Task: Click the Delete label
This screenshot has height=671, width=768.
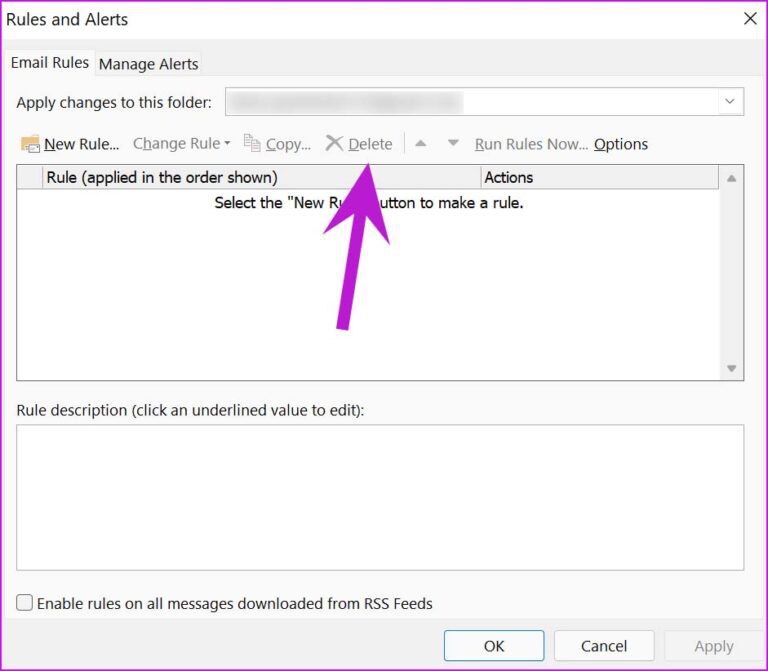Action: click(370, 144)
